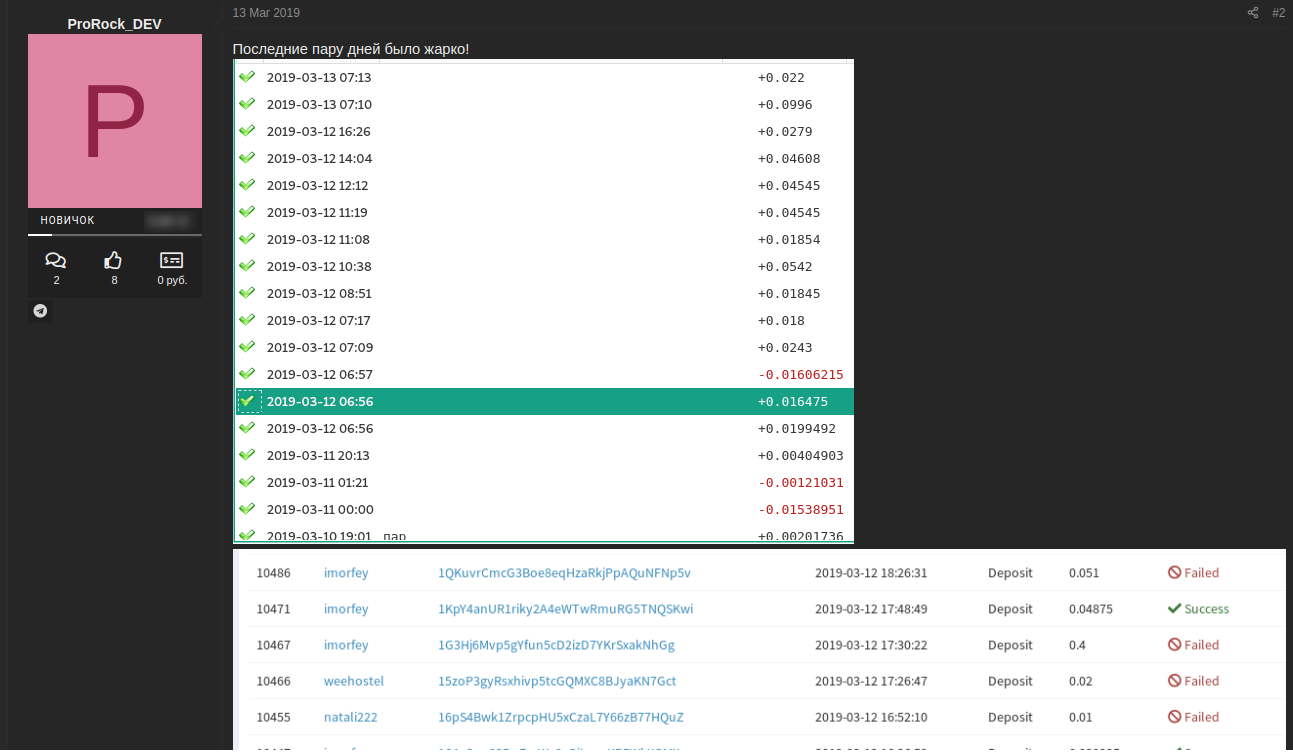Open ProRock_DEV user profile name
The width and height of the screenshot is (1293, 753).
coord(114,23)
